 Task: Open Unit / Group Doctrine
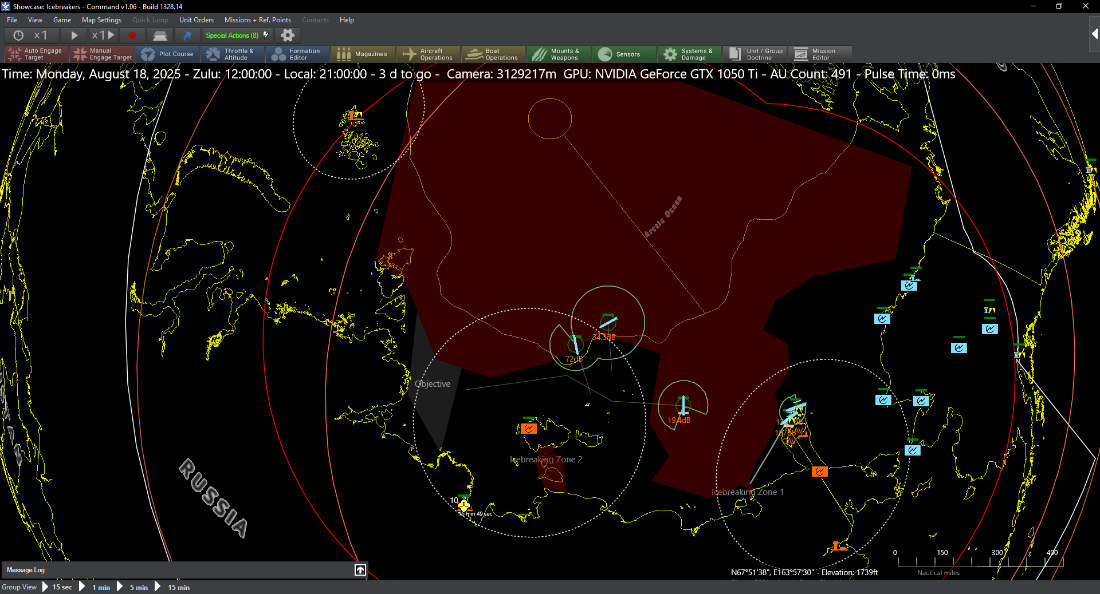tap(754, 54)
